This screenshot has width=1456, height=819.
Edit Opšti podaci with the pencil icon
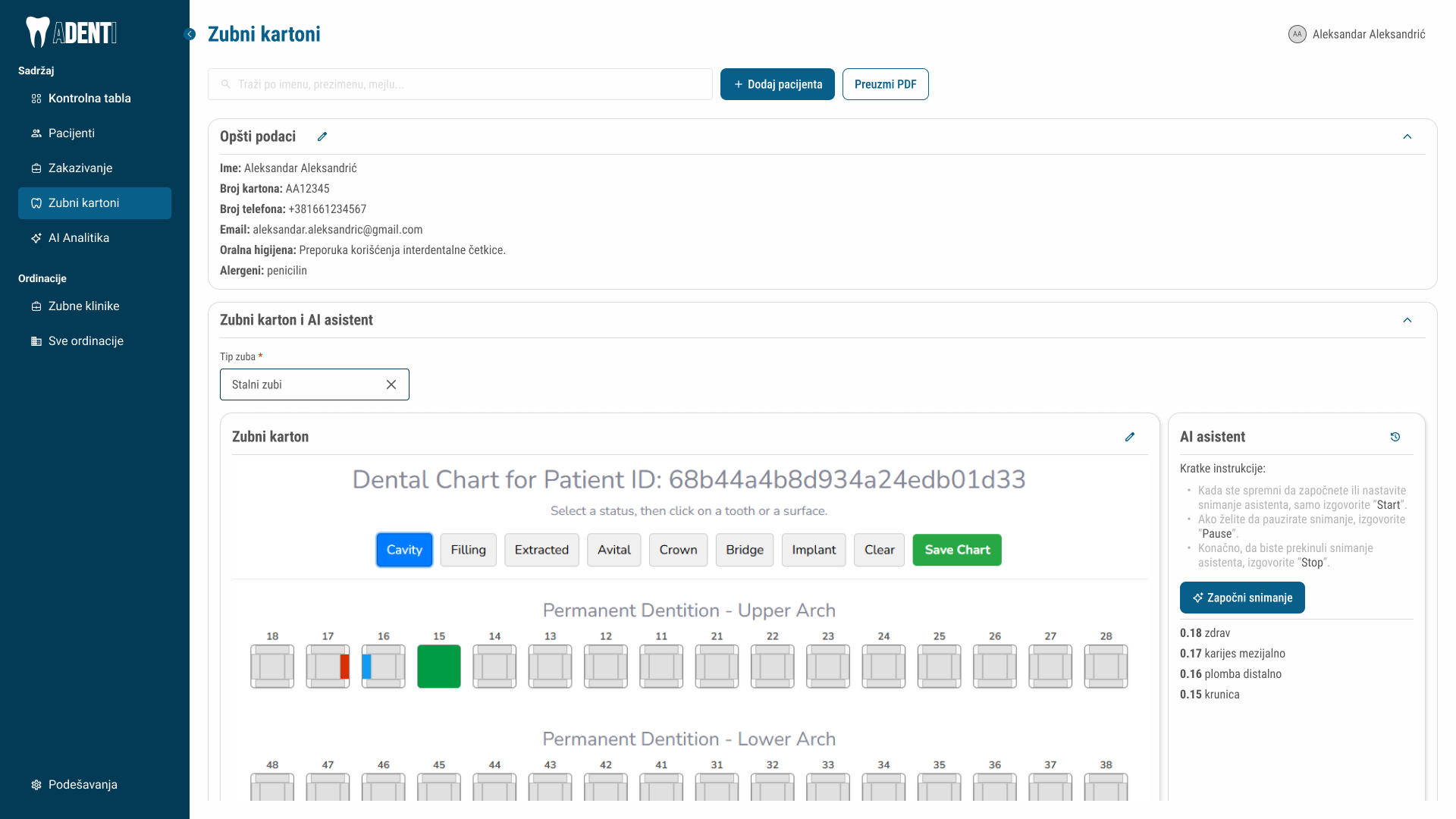point(322,136)
